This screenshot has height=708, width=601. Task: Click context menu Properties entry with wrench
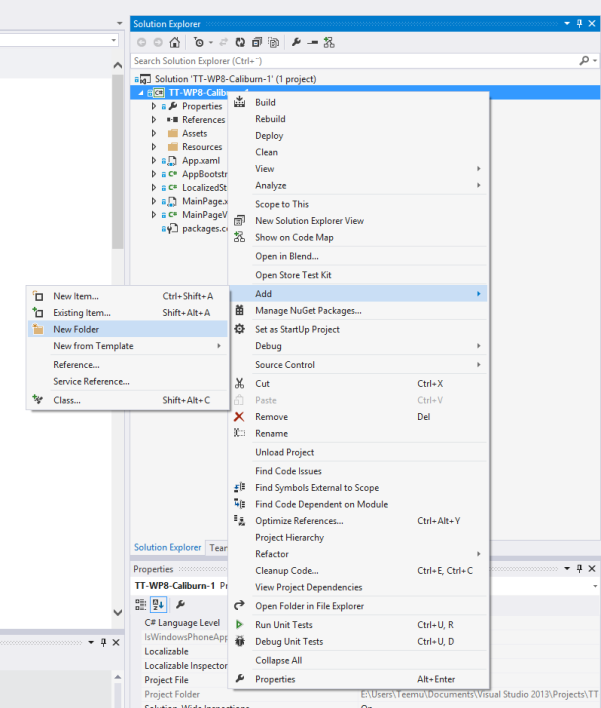coord(360,679)
